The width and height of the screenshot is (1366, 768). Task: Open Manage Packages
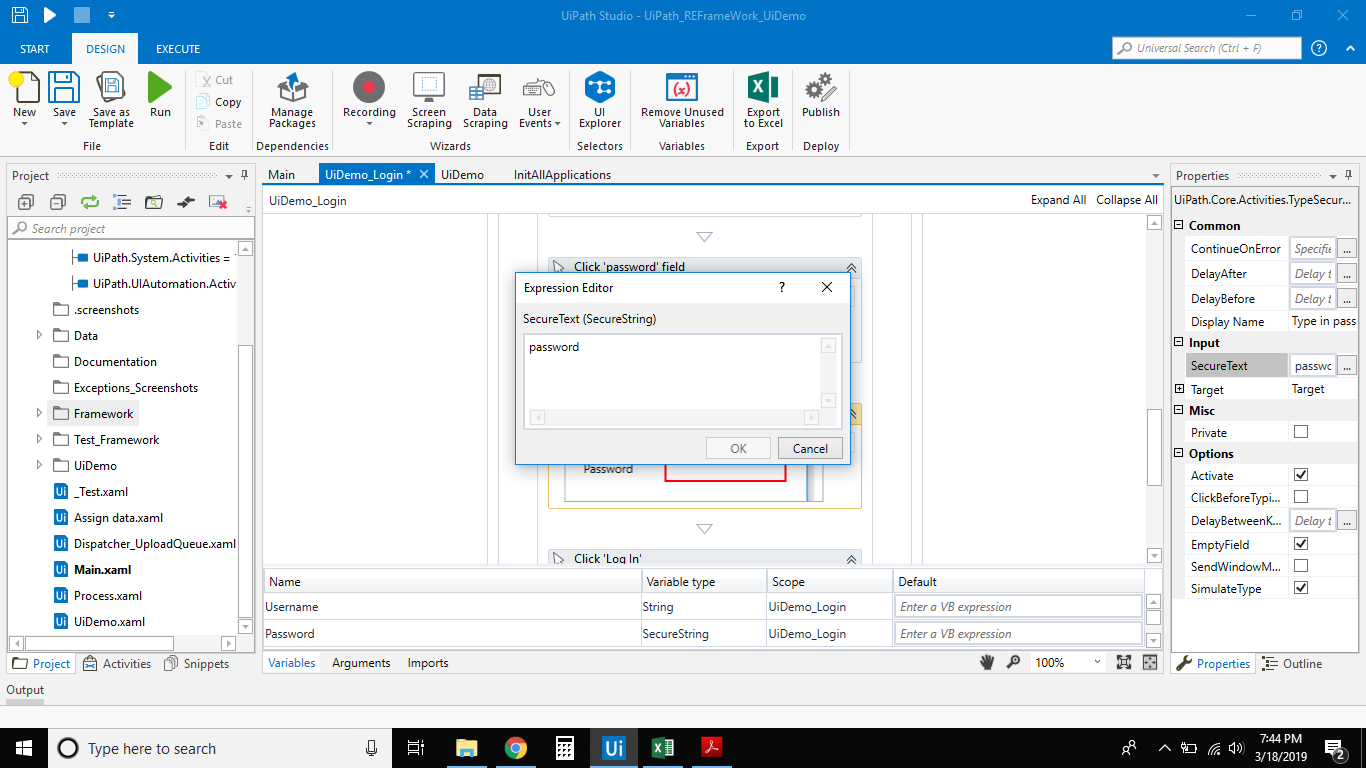click(x=292, y=100)
